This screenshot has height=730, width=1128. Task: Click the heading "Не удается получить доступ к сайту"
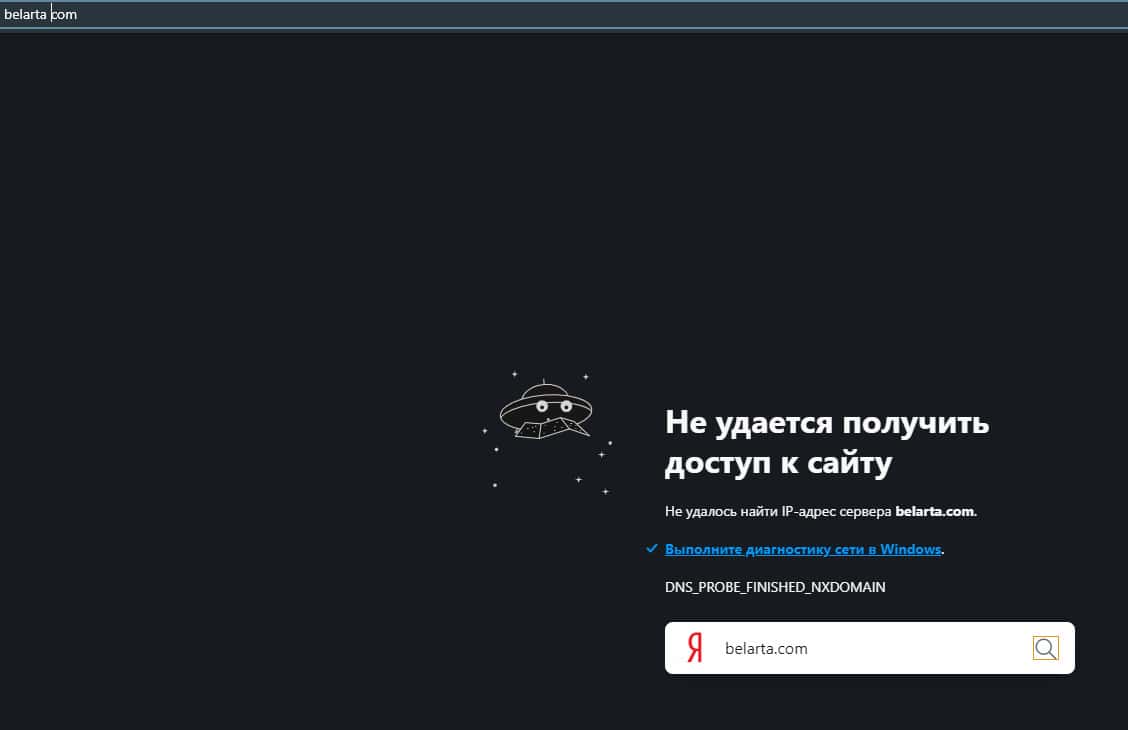[x=827, y=442]
